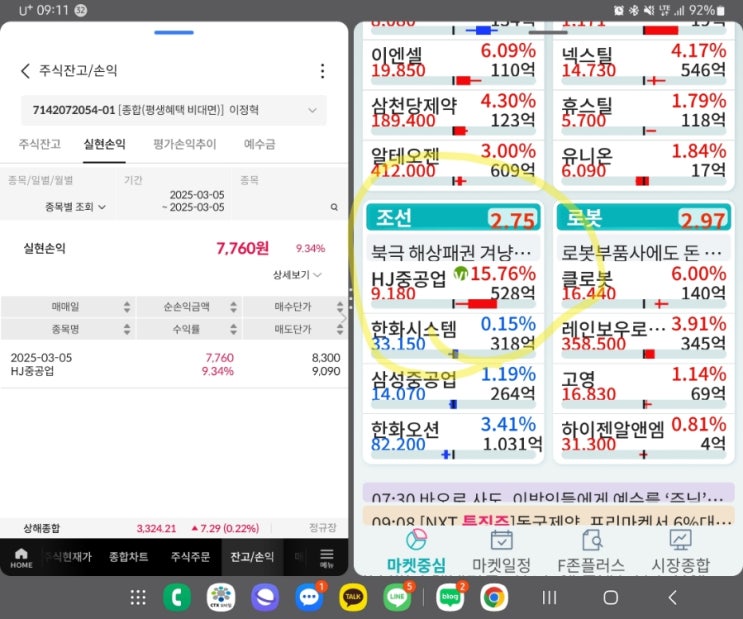This screenshot has width=743, height=619.
Task: Launch the green C app in dock
Action: pos(177,597)
